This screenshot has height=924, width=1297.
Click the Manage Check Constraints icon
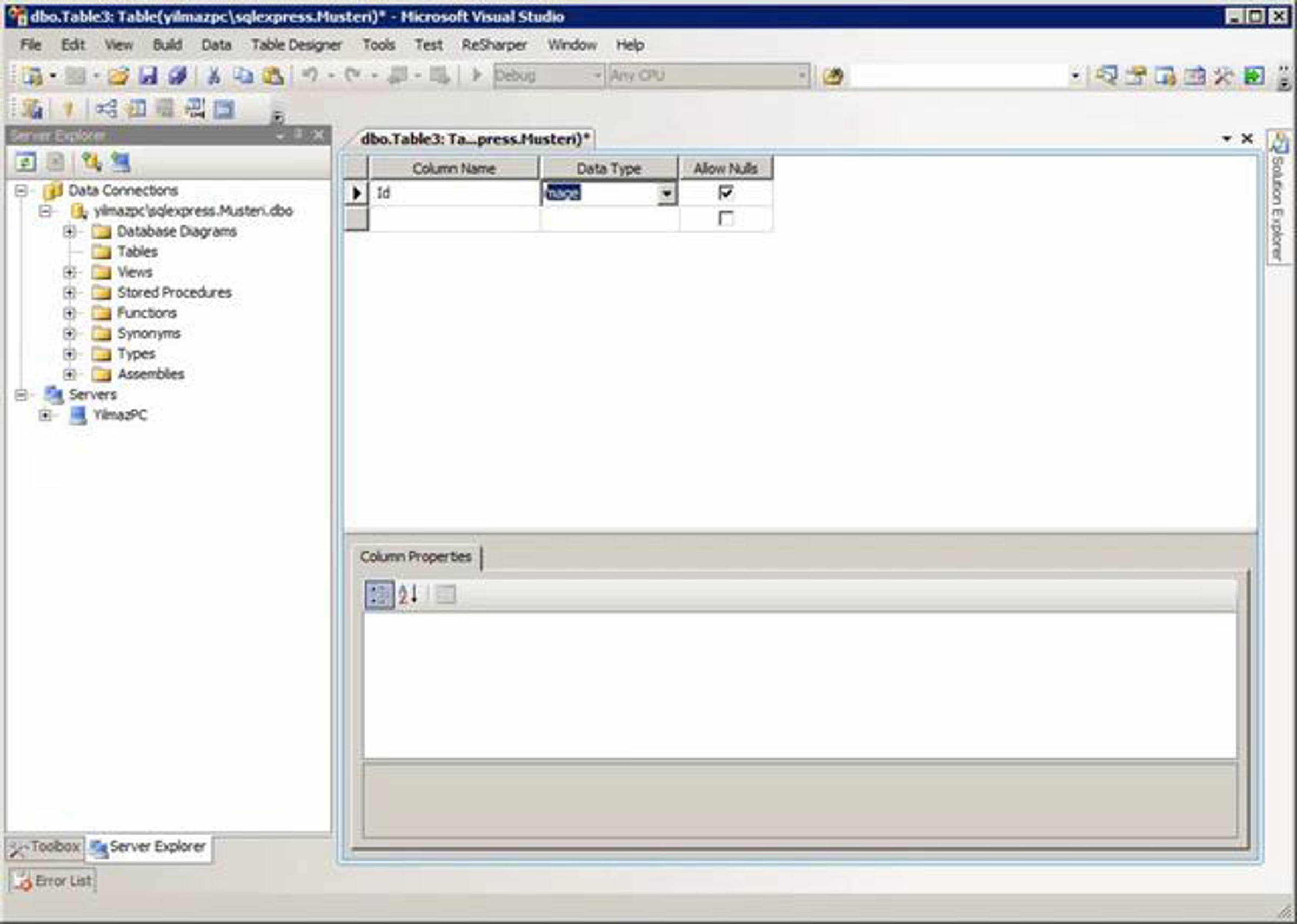(x=224, y=109)
